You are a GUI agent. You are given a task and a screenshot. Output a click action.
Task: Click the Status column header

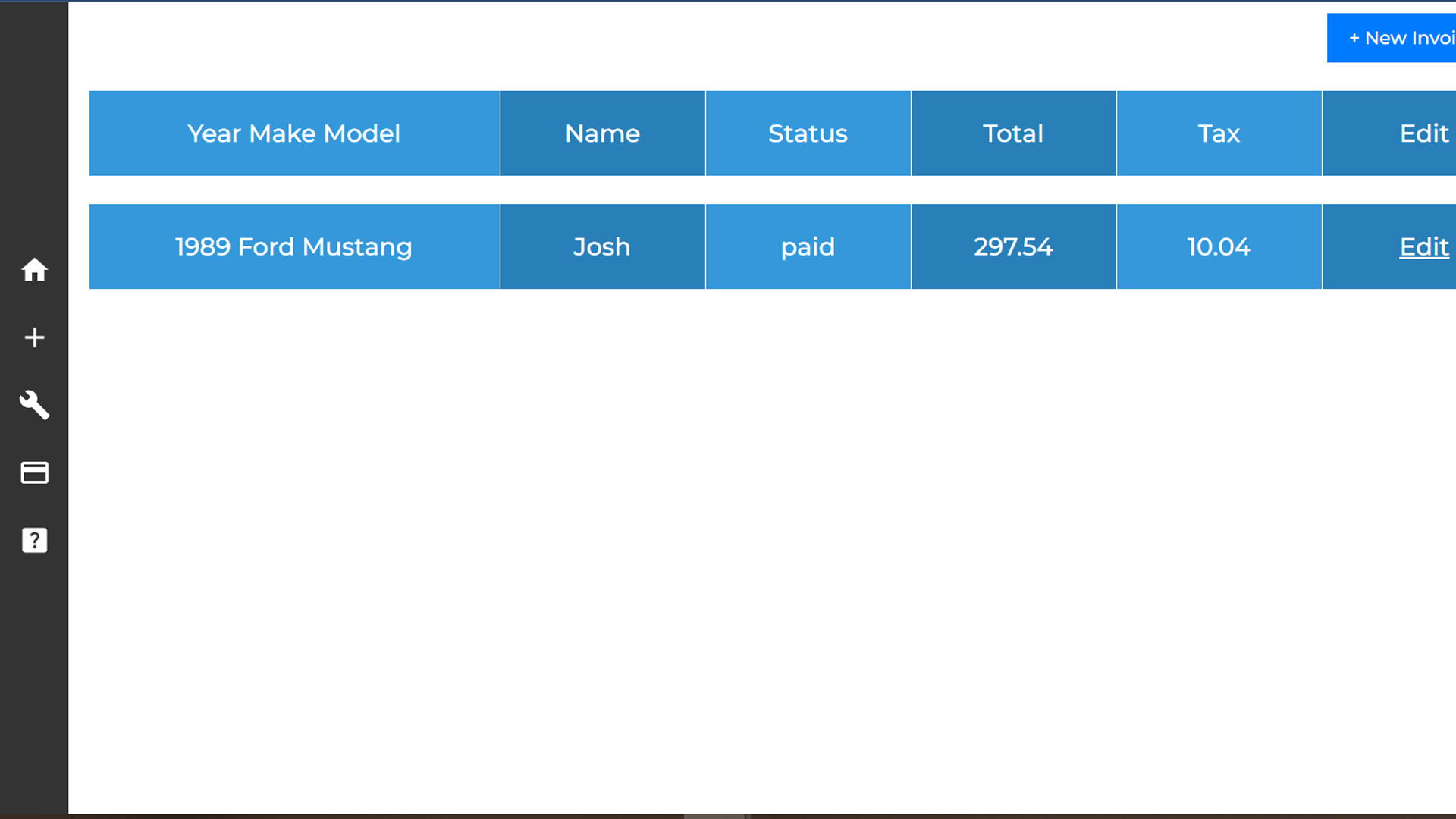point(808,133)
